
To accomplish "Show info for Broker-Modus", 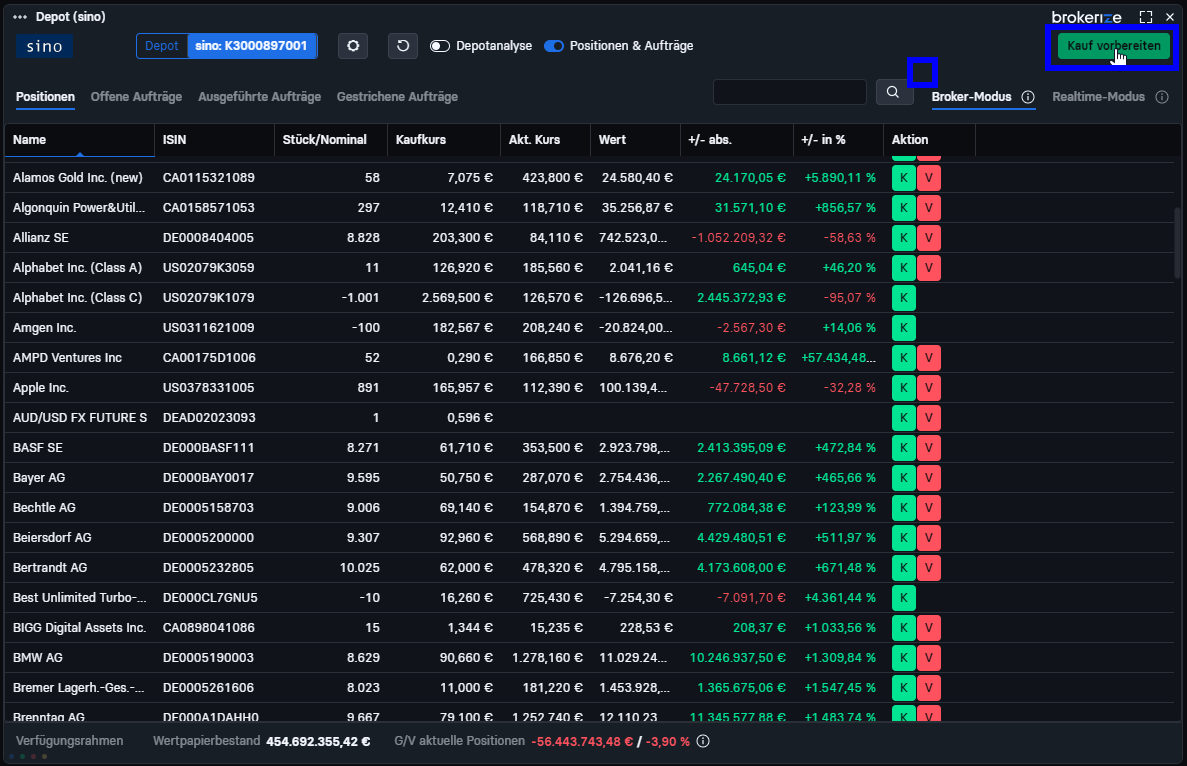I will tap(1028, 97).
